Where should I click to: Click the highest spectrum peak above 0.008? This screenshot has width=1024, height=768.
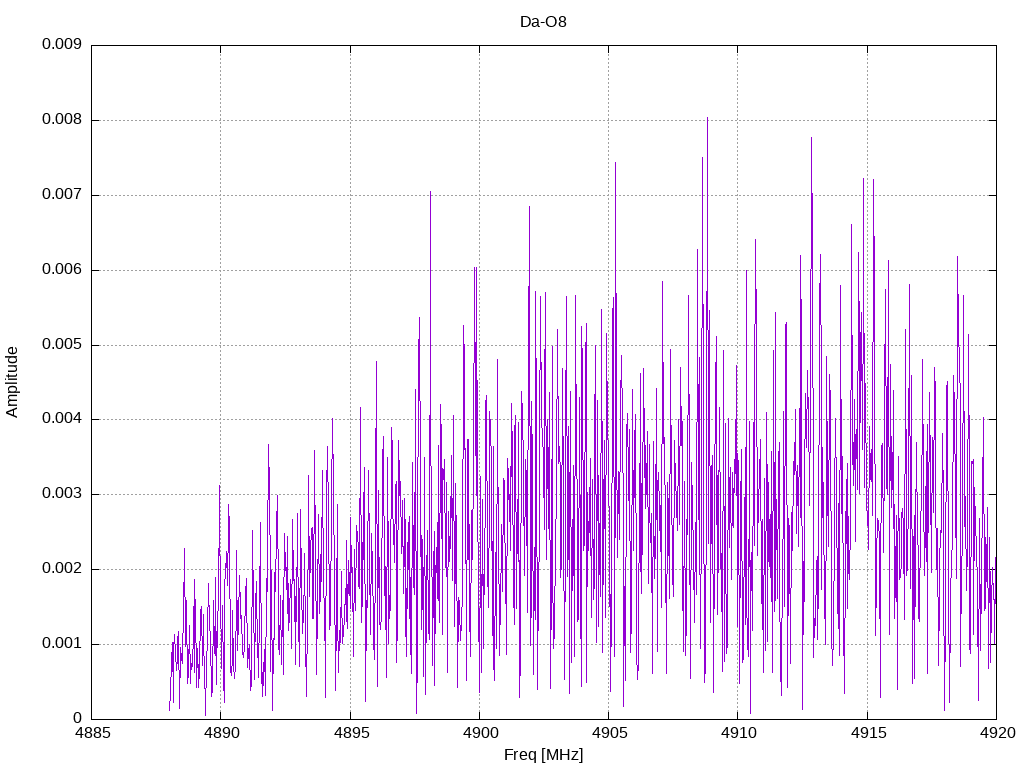point(707,119)
